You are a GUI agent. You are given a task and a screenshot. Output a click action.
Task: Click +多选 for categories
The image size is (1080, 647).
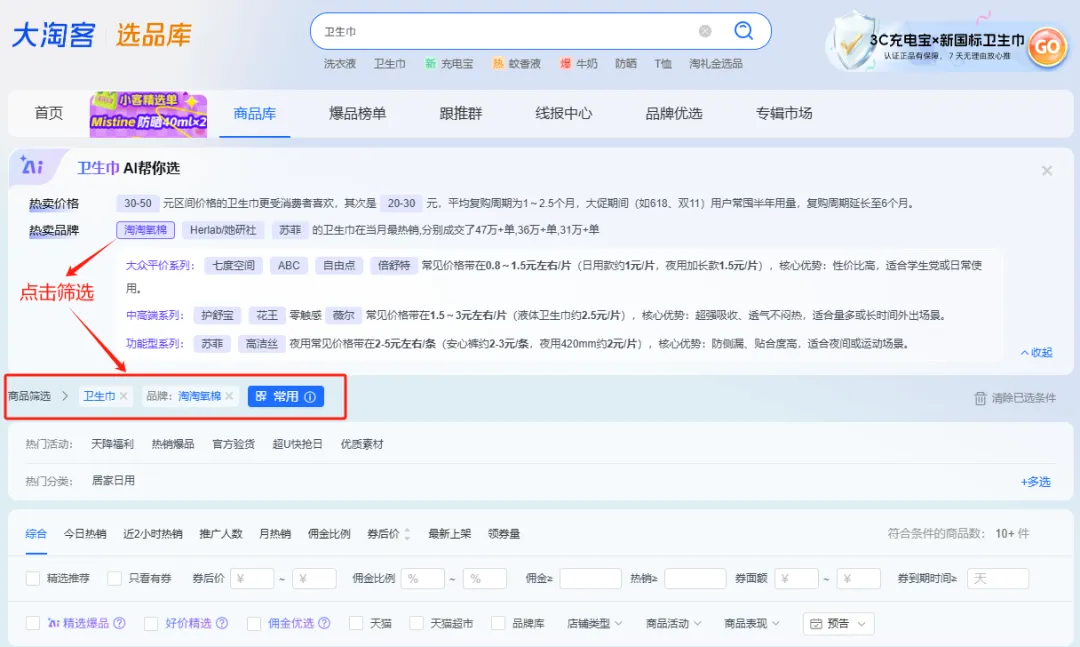pos(1035,482)
